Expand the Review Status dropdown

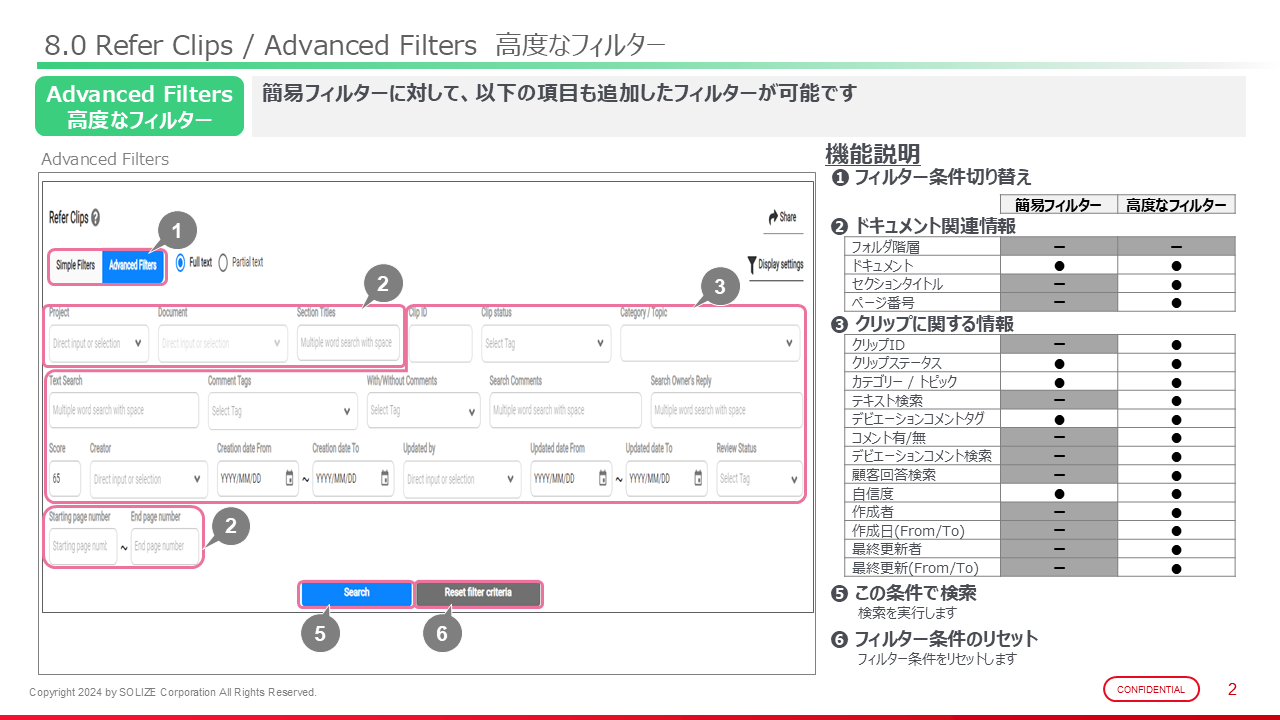tap(759, 479)
